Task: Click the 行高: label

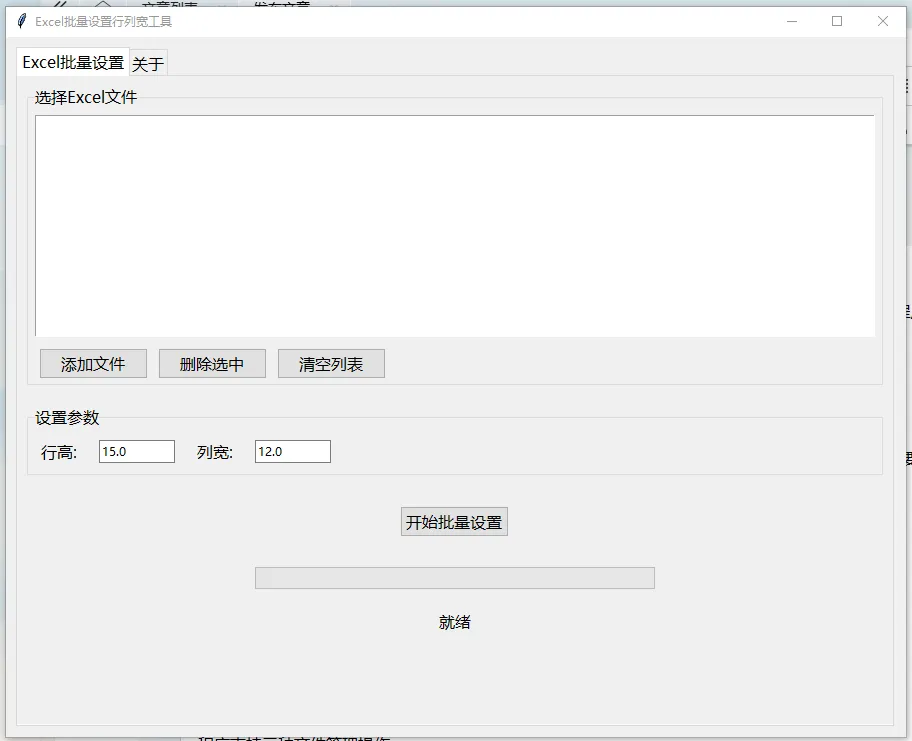Action: click(x=59, y=452)
